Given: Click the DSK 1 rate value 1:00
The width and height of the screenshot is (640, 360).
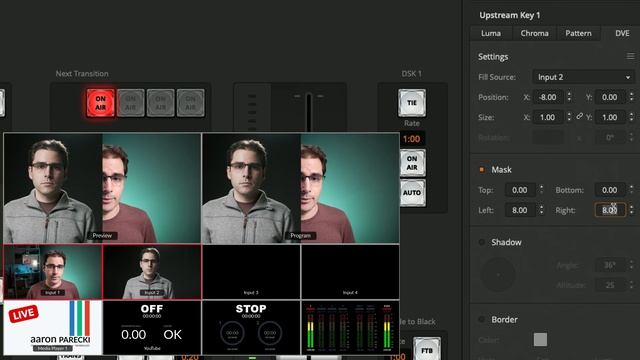Looking at the screenshot, I should [x=411, y=139].
